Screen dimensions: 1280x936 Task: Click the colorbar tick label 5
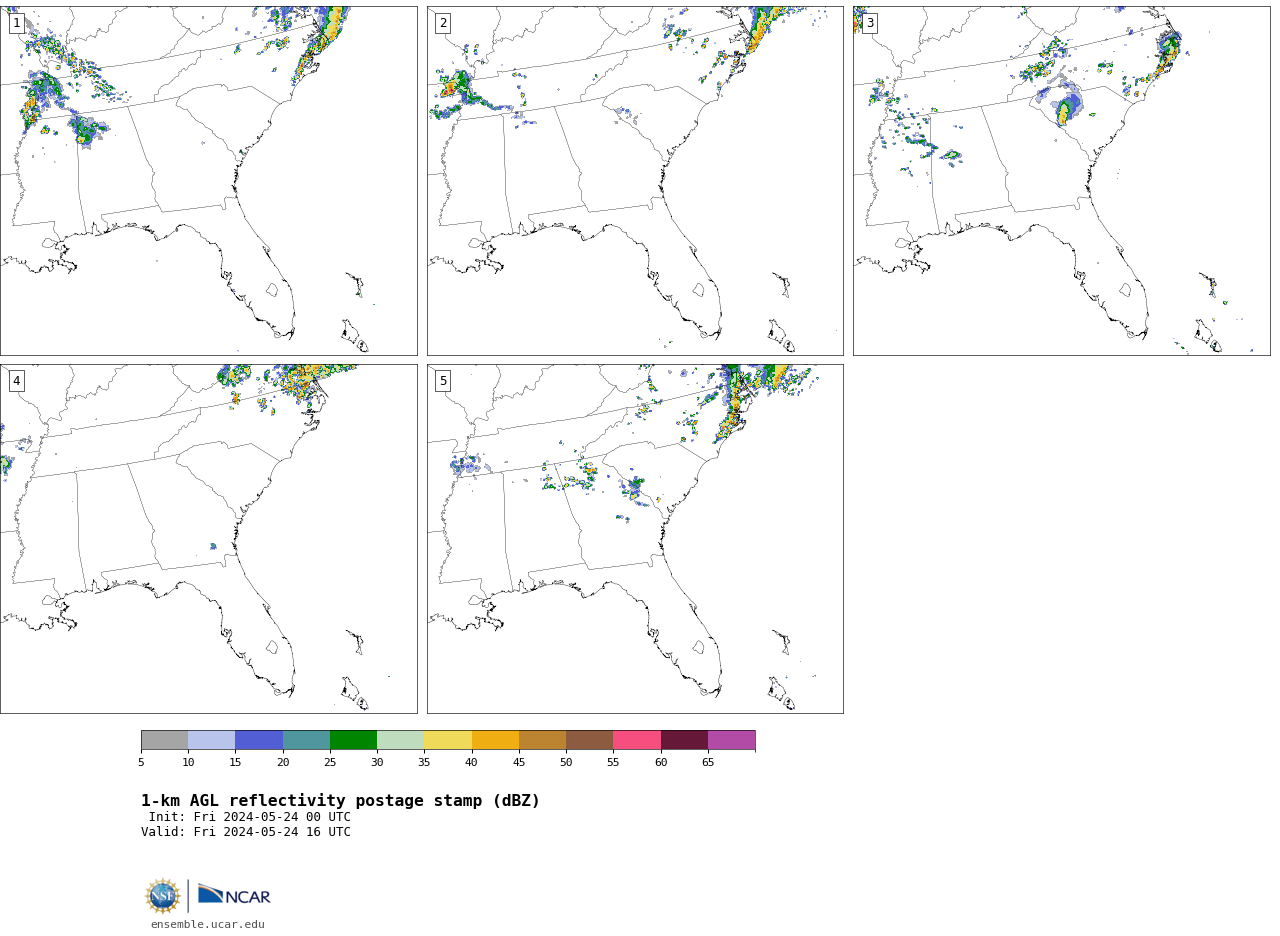[x=141, y=763]
